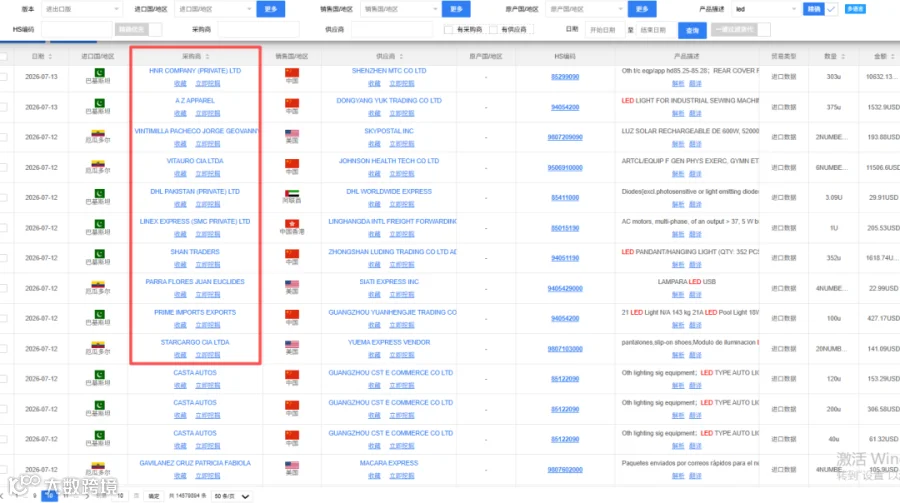Open the 版本 dropdown
This screenshot has height=503, width=900.
[82, 9]
